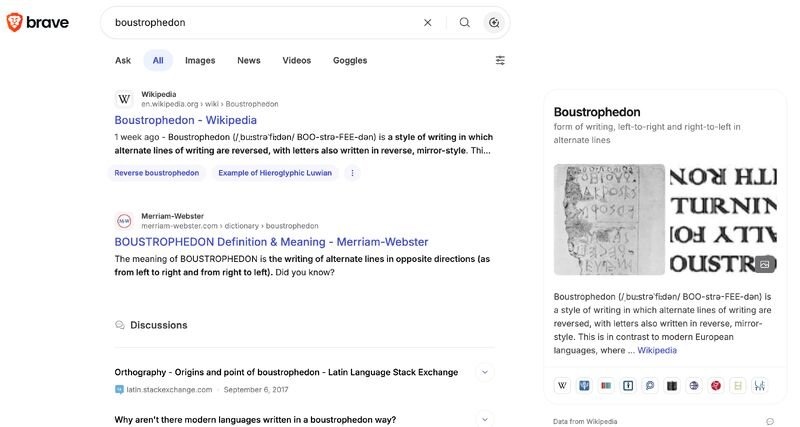Select the All results tab
The image size is (800, 427).
coord(158,60)
